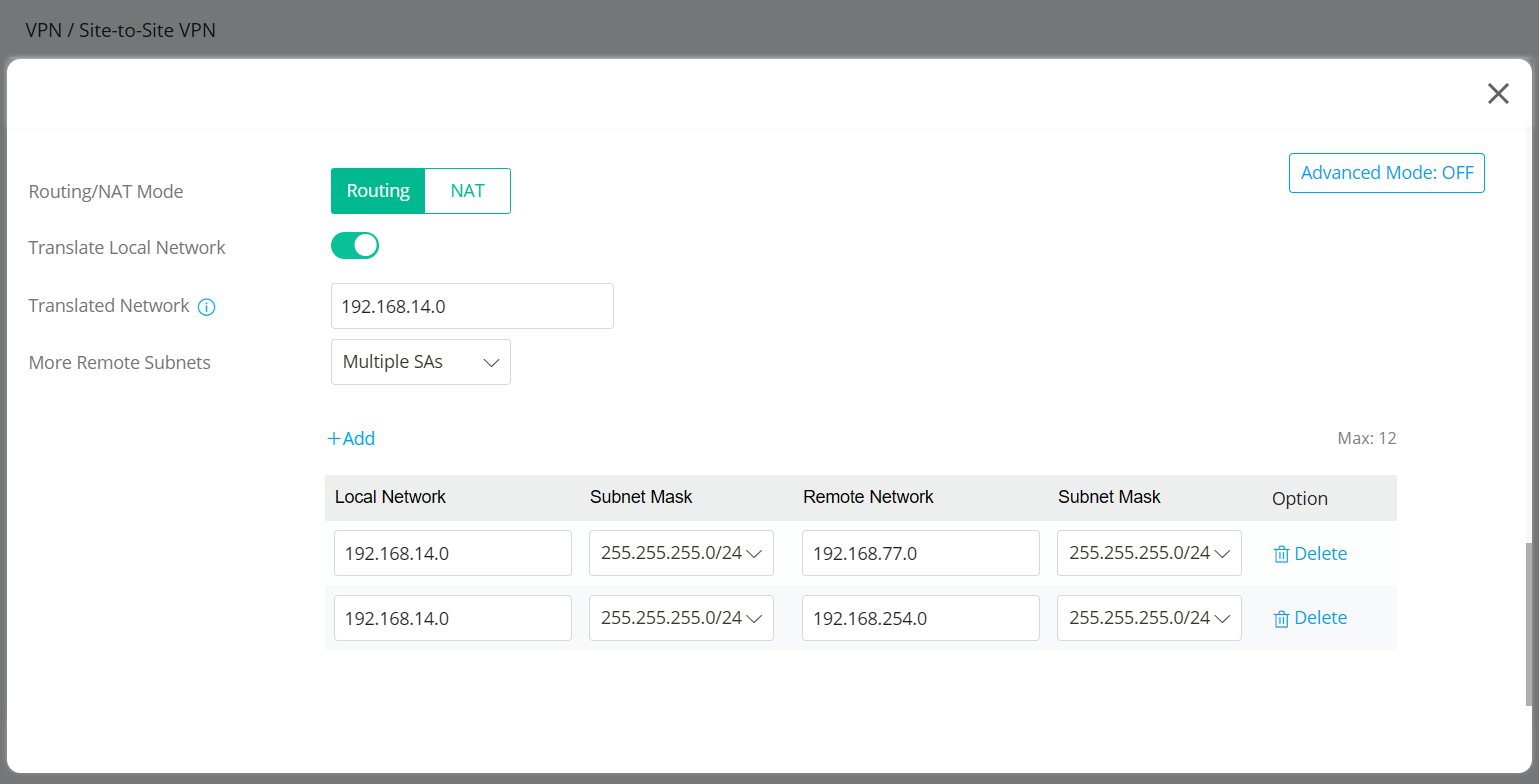Click Remote Network field containing 192.168.77.0
This screenshot has width=1539, height=784.
pyautogui.click(x=920, y=553)
